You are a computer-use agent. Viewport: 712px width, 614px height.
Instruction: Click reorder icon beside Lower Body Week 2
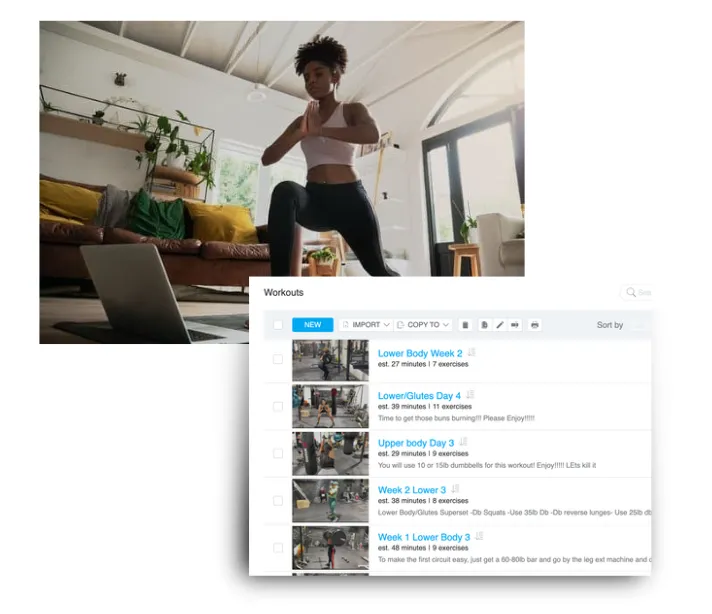point(472,352)
